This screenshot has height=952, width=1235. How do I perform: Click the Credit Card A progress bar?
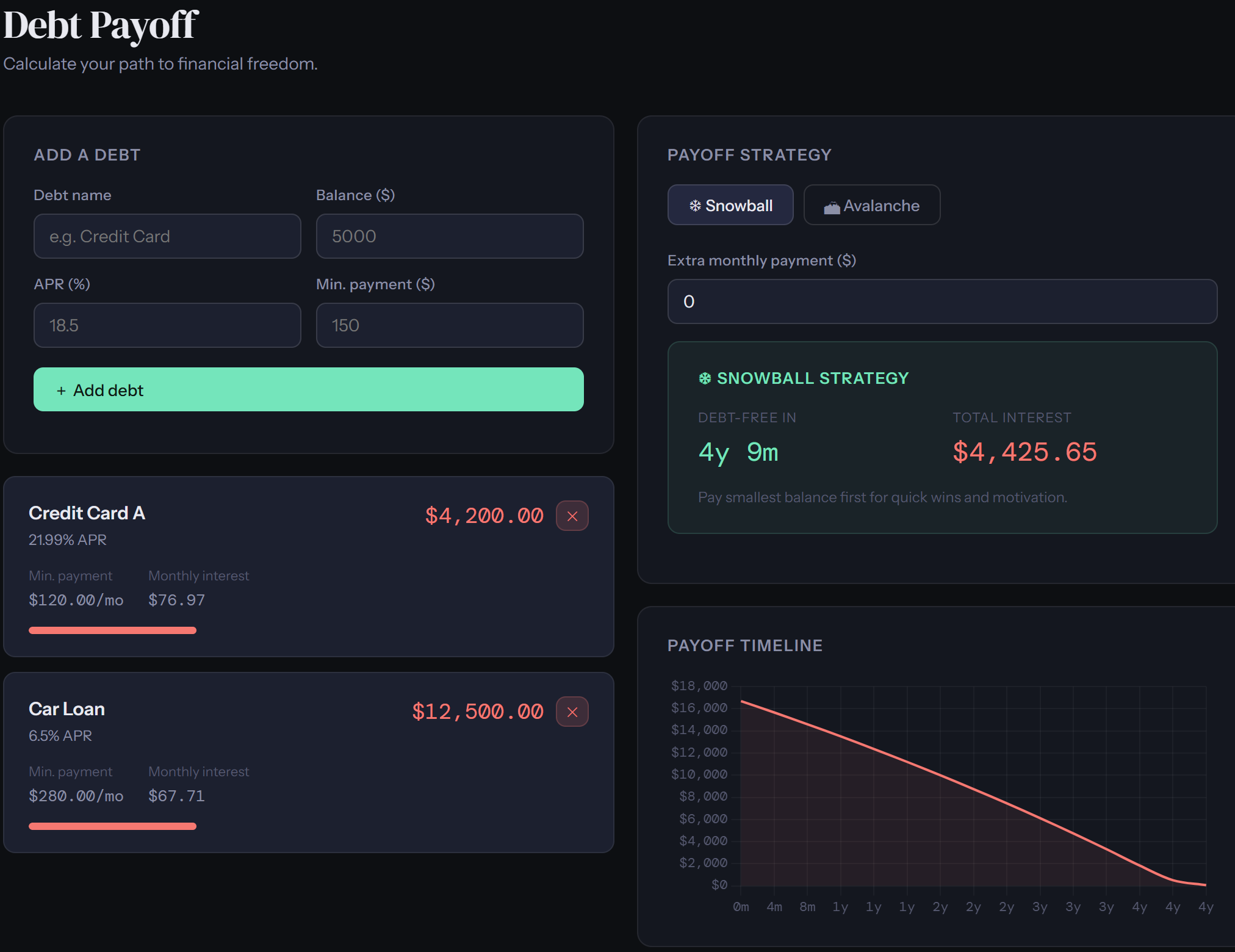point(112,630)
